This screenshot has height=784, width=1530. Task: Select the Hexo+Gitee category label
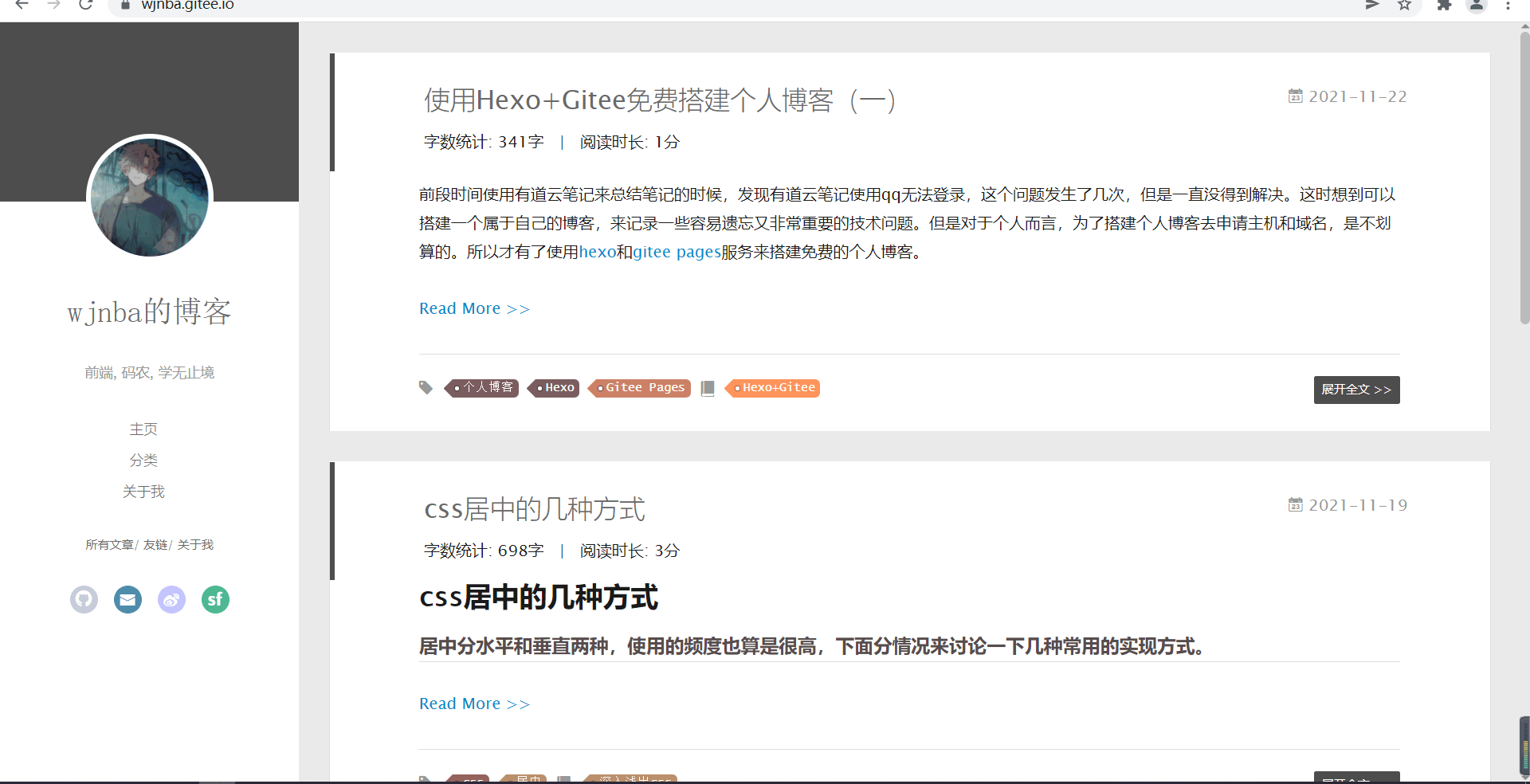(x=778, y=388)
